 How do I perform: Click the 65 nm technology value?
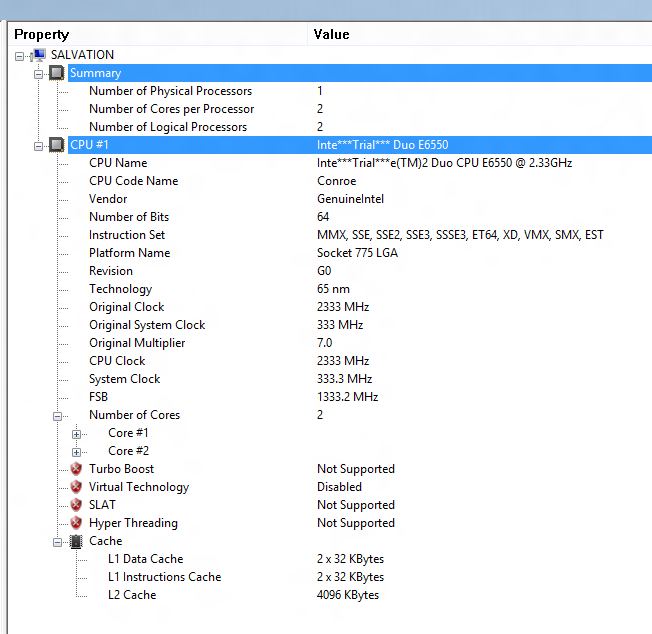333,289
